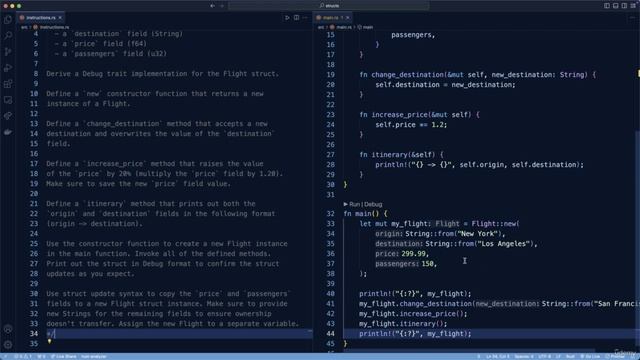Close the main.rs tab
This screenshot has width=640, height=360.
(348, 18)
